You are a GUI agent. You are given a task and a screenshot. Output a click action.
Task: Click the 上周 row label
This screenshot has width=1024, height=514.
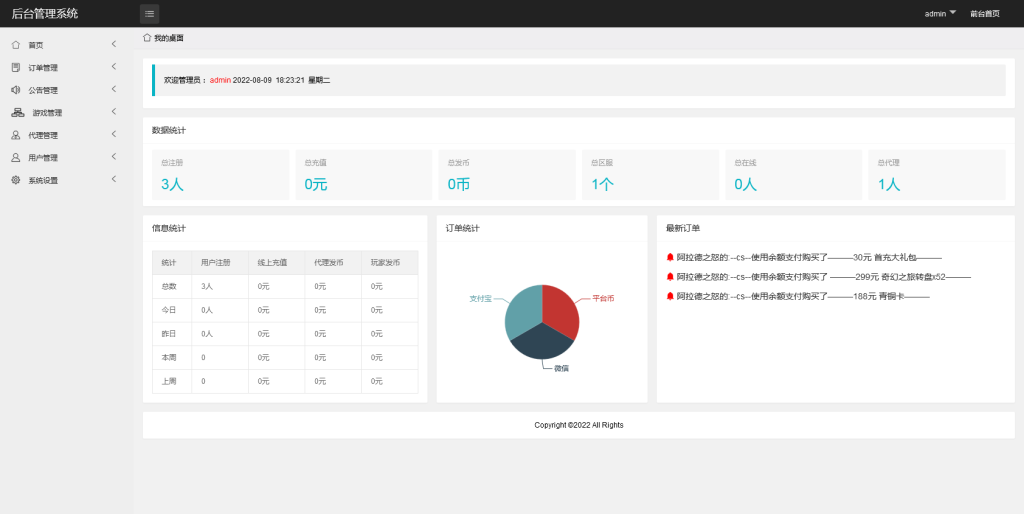tap(168, 381)
